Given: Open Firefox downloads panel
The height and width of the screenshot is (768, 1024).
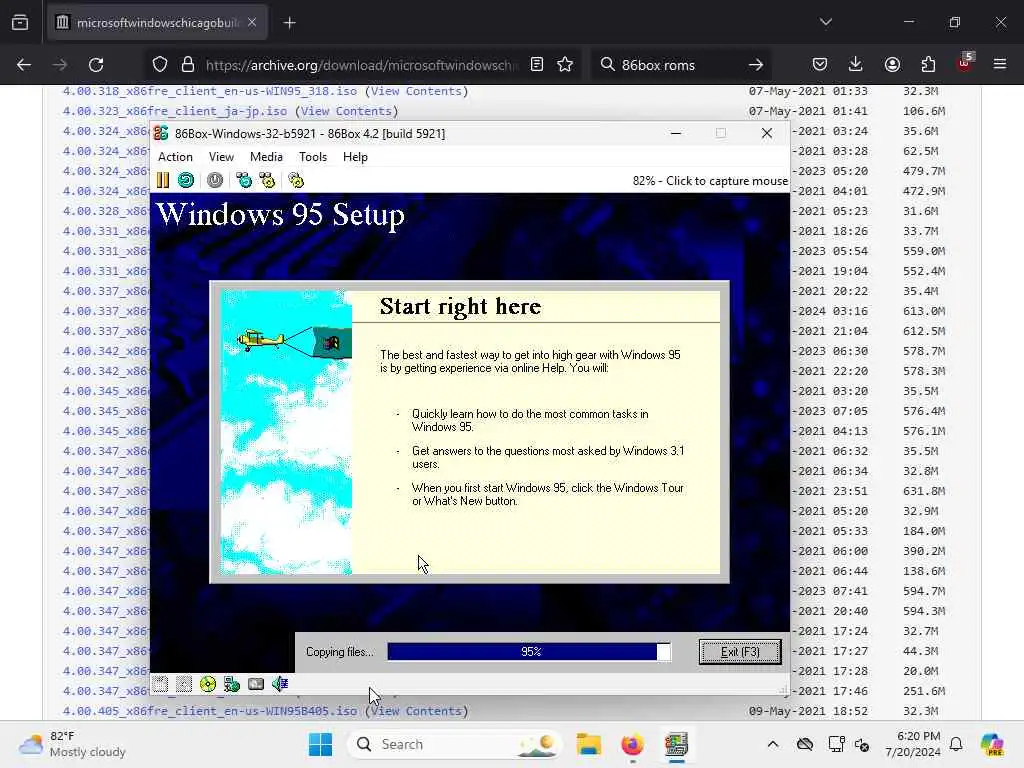Looking at the screenshot, I should 856,64.
